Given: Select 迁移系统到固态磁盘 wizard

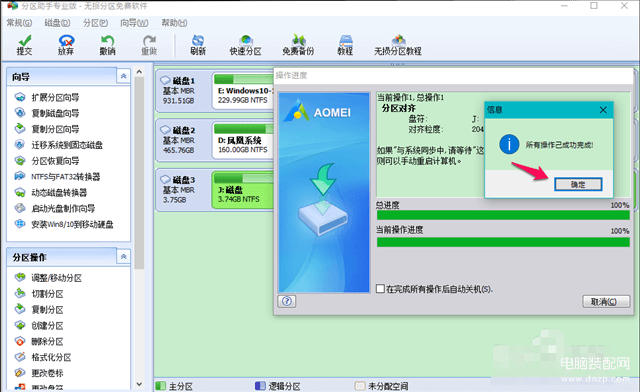Looking at the screenshot, I should pos(59,145).
